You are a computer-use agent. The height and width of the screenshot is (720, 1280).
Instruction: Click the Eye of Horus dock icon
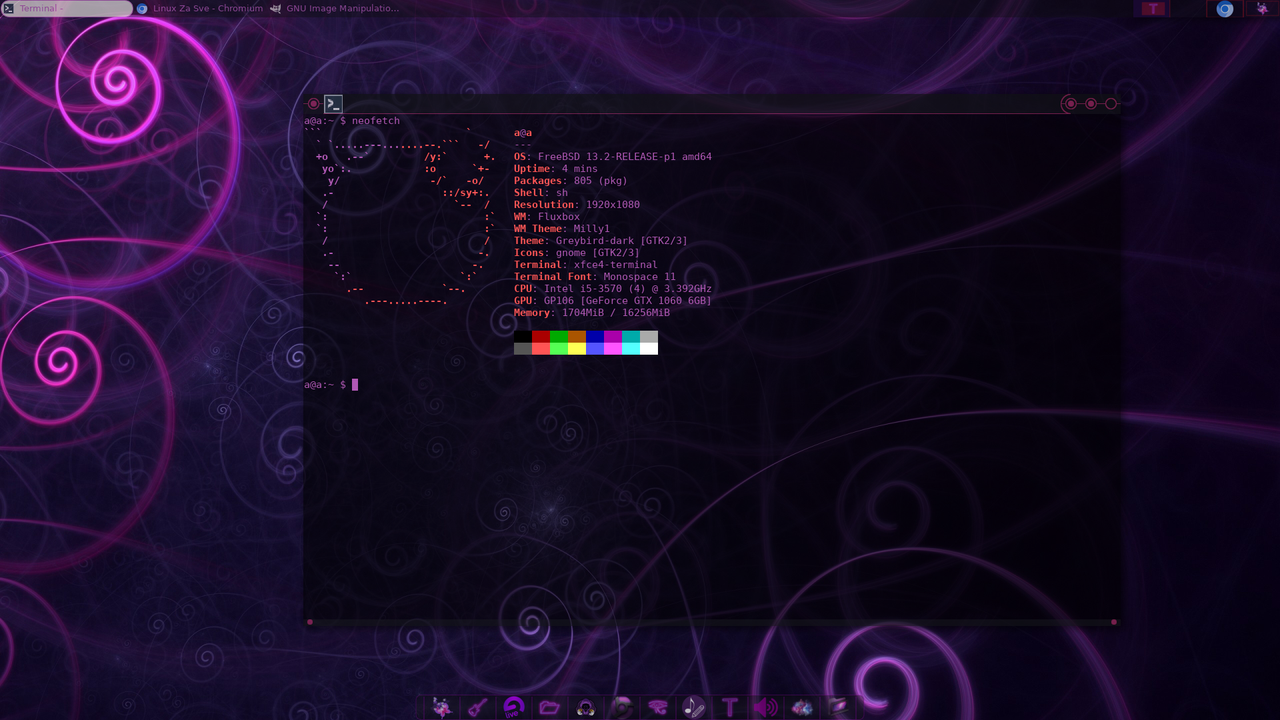[x=657, y=707]
